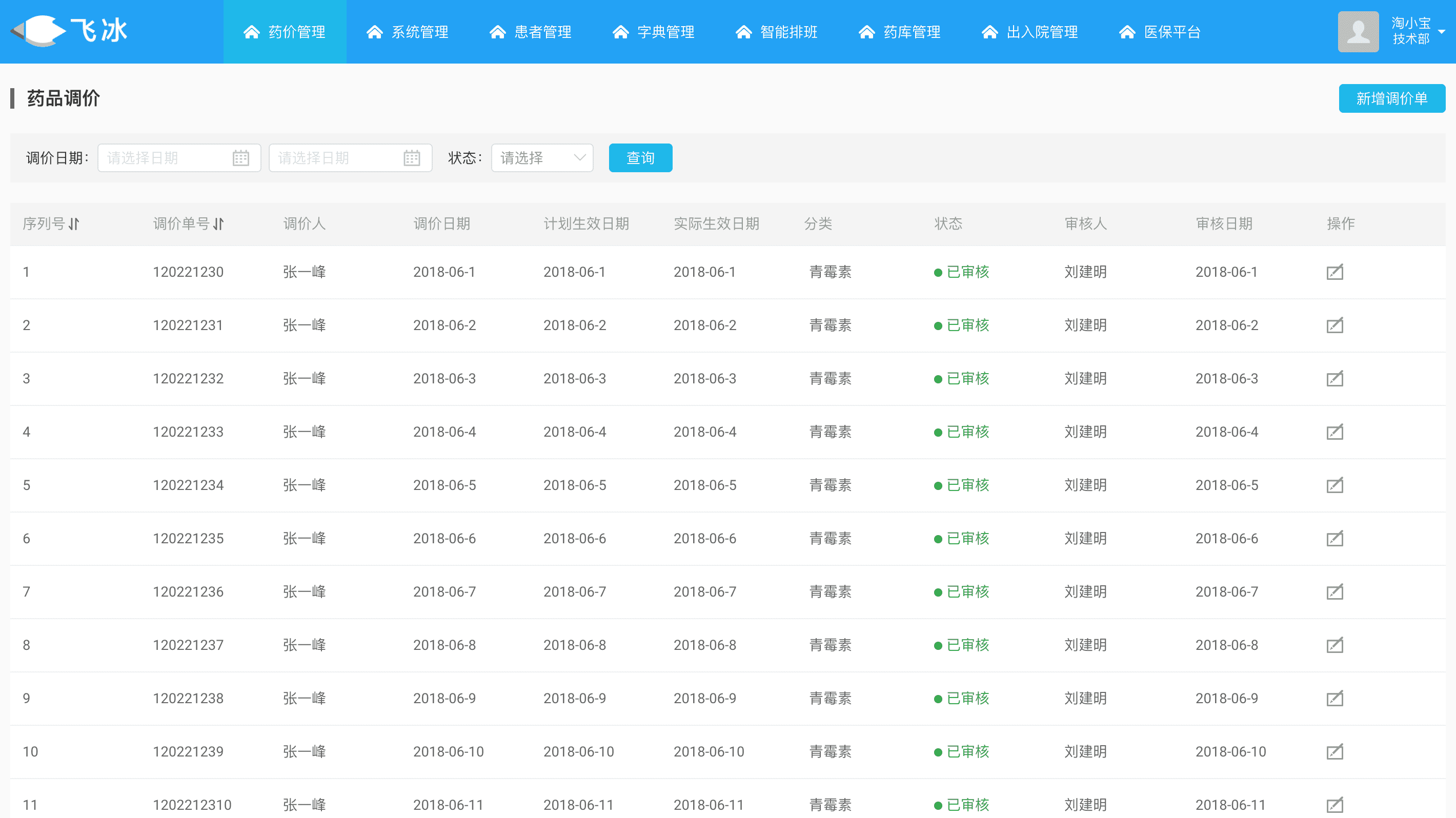The width and height of the screenshot is (1456, 818).
Task: Click 已审核 status in row 120221235
Action: tap(961, 538)
